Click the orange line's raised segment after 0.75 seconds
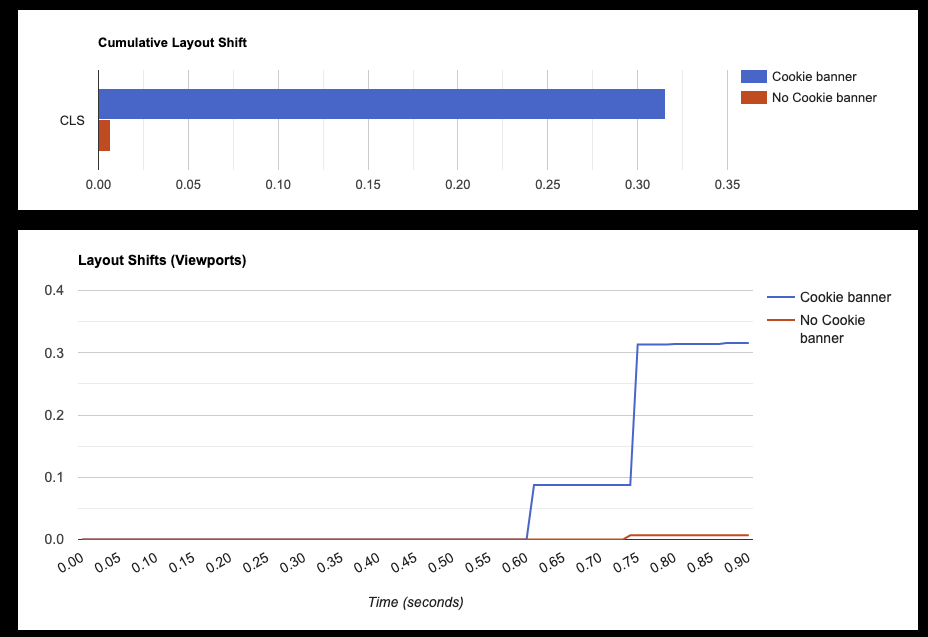This screenshot has width=928, height=637. point(689,535)
